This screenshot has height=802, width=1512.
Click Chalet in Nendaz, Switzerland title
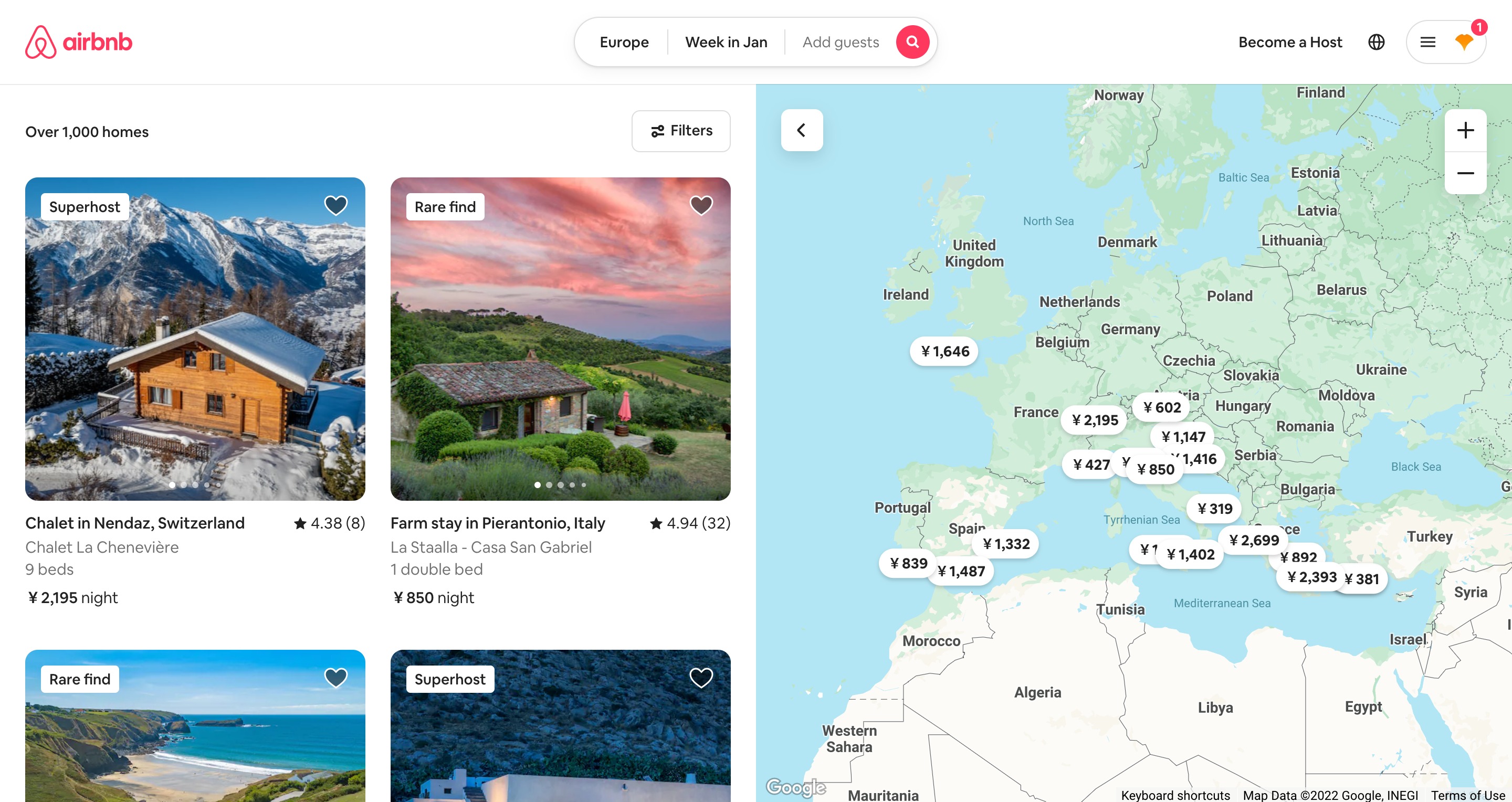pos(134,523)
